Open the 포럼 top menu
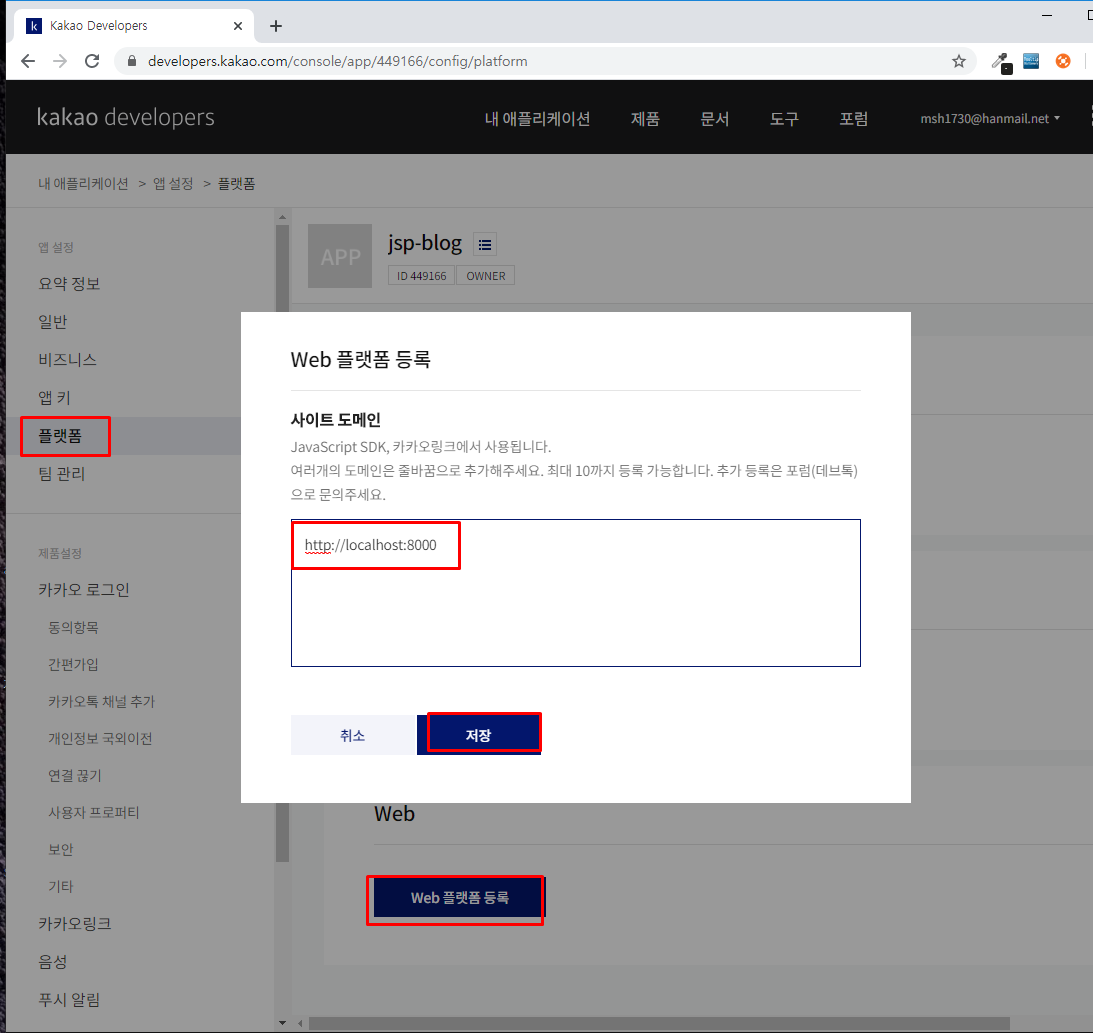This screenshot has width=1093, height=1033. 854,118
